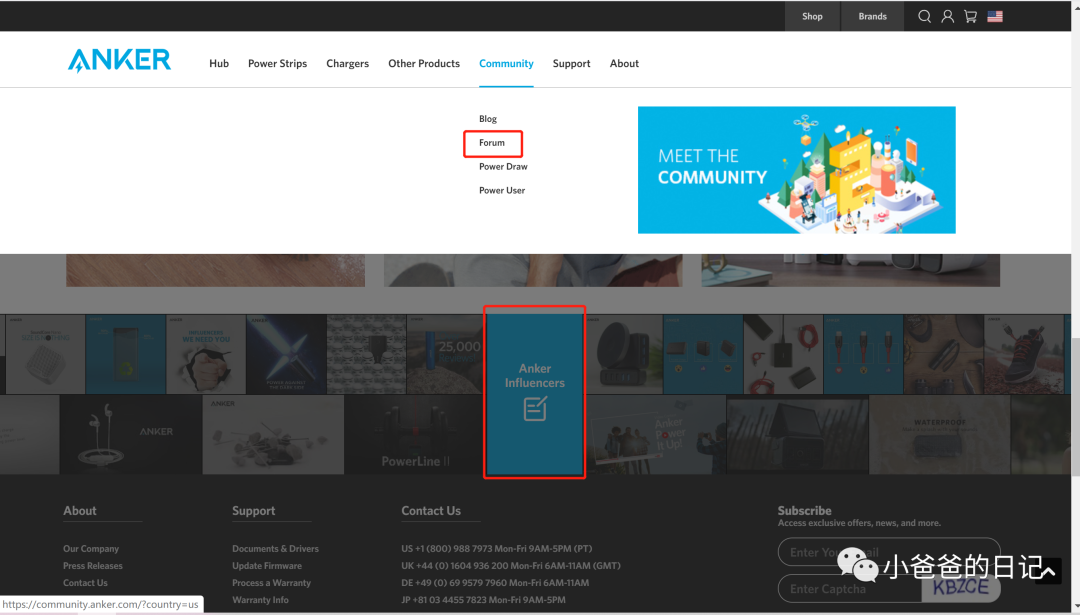Screen dimensions: 1080x615
Task: Click the email subscription input field
Action: point(889,552)
